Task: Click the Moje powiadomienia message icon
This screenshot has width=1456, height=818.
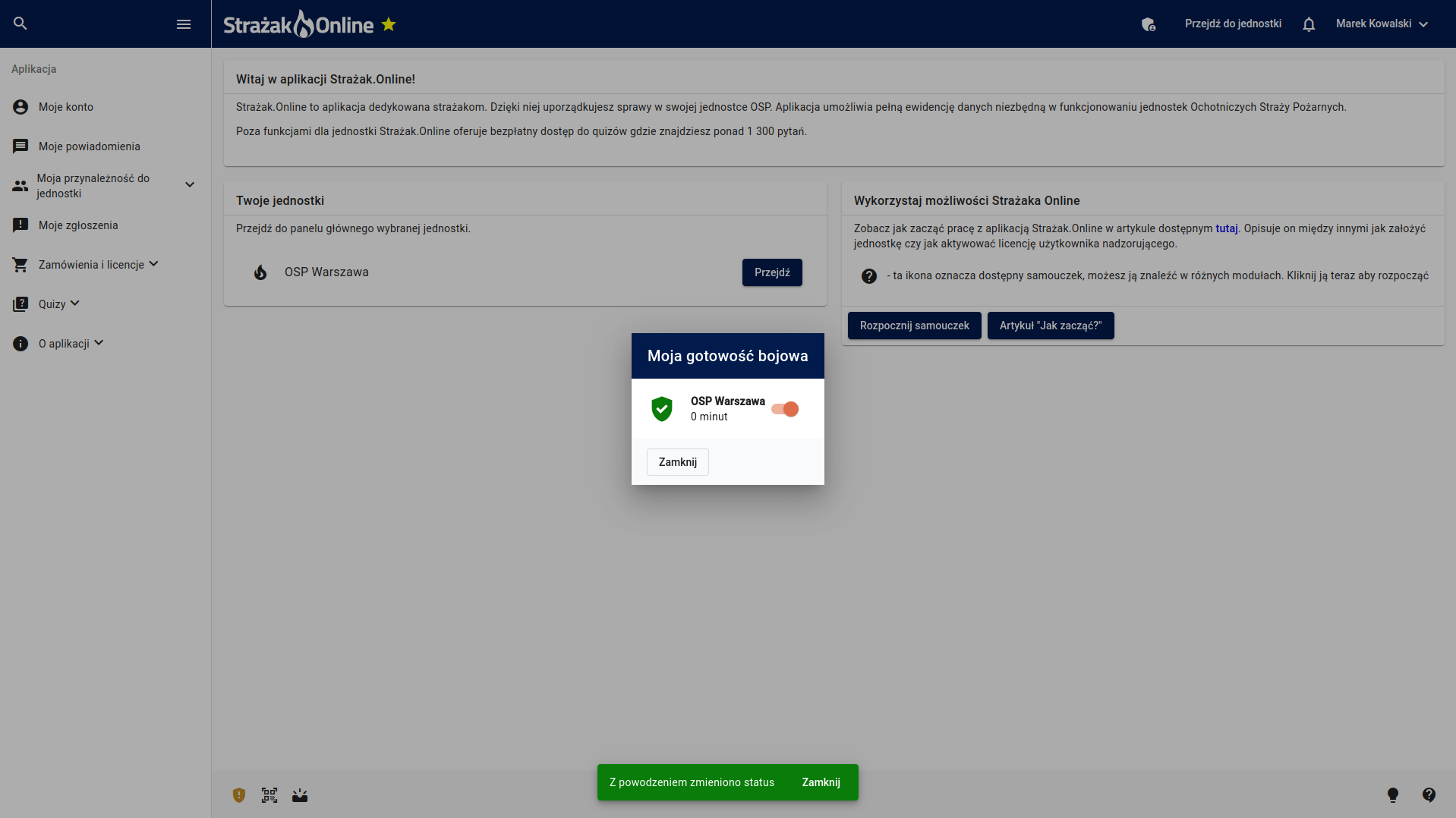Action: pyautogui.click(x=20, y=146)
